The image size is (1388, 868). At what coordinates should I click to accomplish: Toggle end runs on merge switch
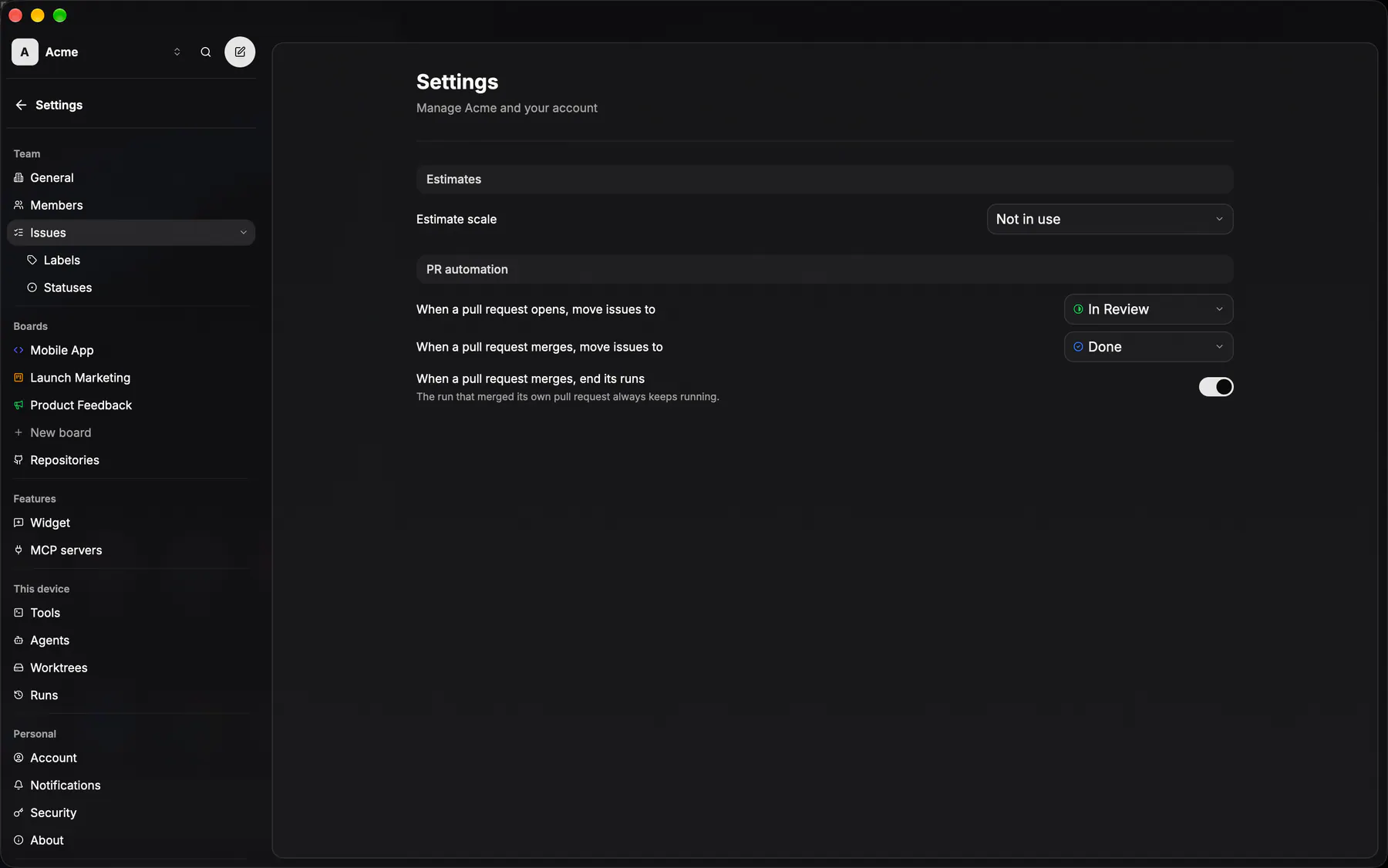click(1216, 387)
